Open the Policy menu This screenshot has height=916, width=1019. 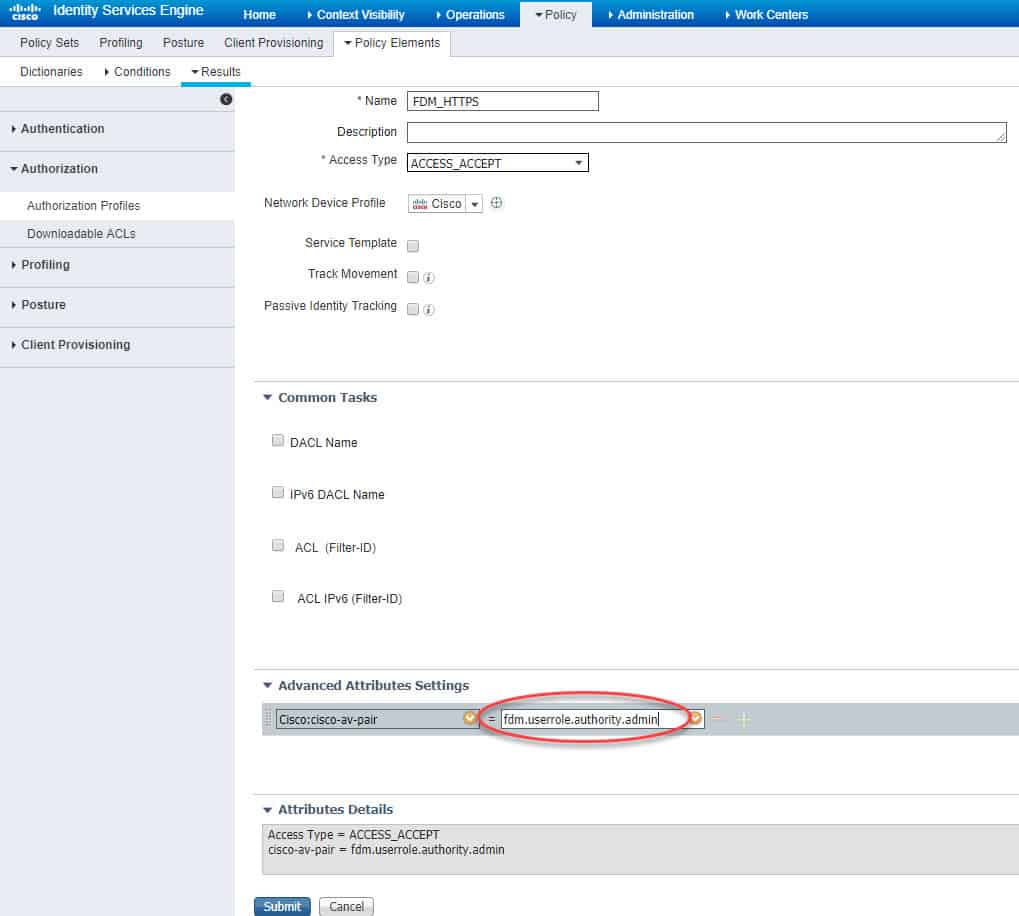pyautogui.click(x=556, y=14)
